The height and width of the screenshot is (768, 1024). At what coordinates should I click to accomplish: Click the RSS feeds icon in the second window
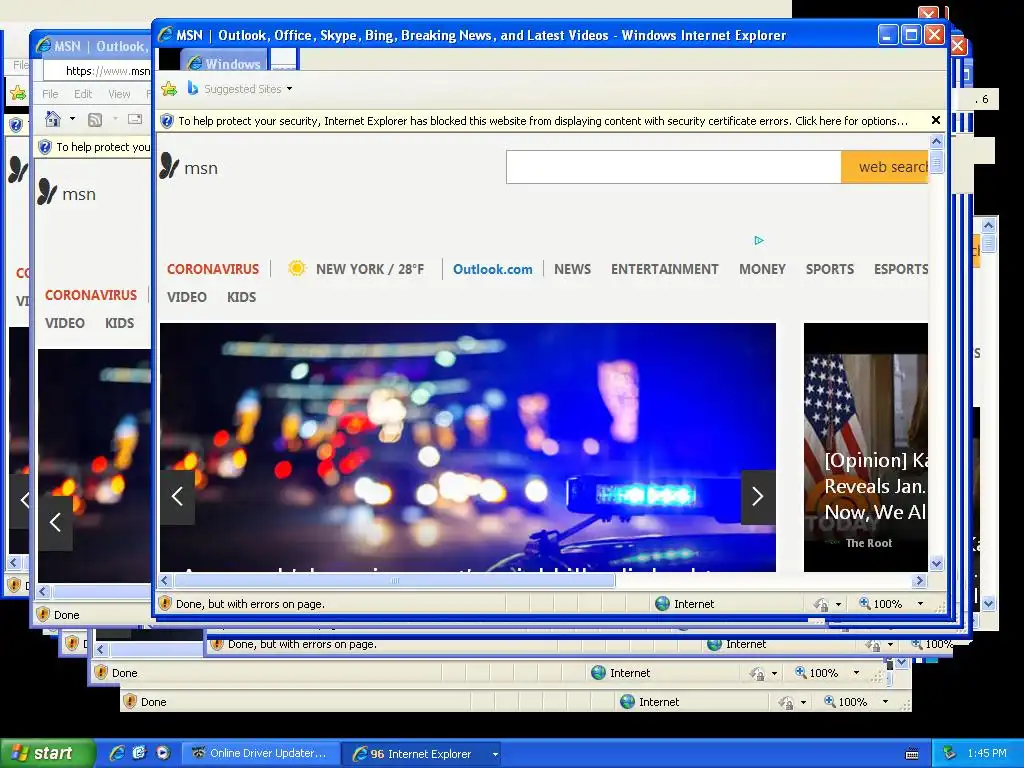coord(95,120)
